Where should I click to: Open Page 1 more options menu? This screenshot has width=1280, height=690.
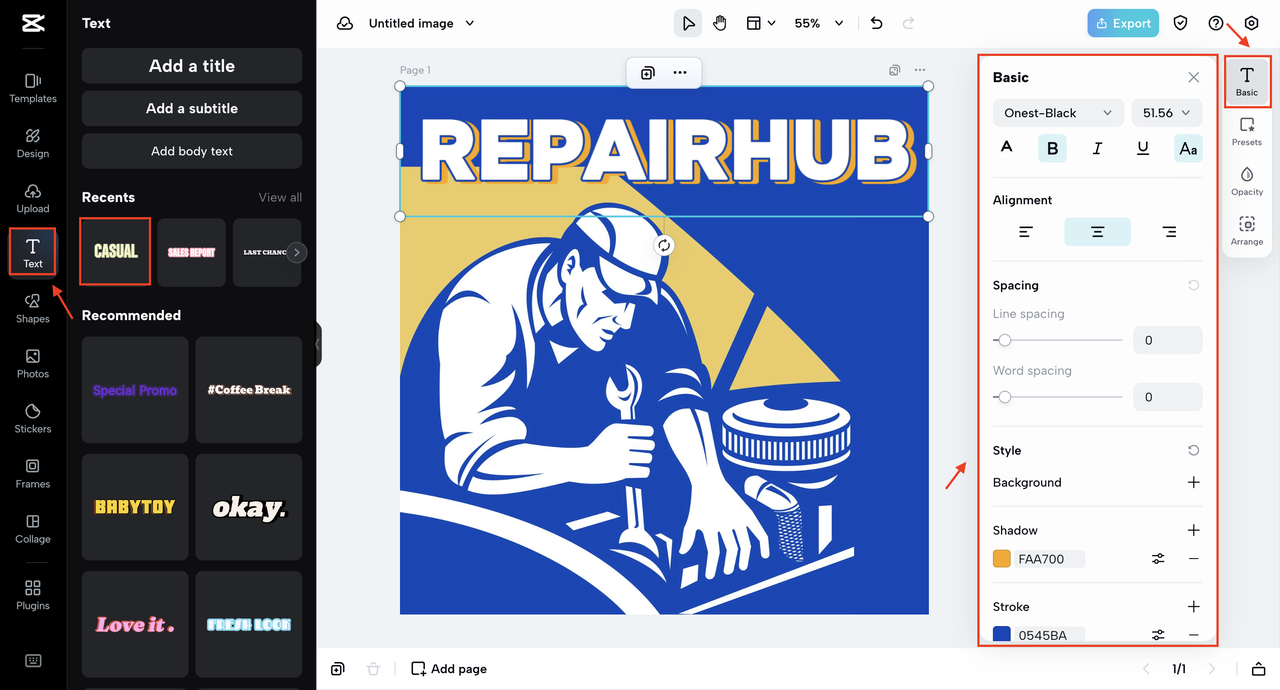pyautogui.click(x=920, y=70)
